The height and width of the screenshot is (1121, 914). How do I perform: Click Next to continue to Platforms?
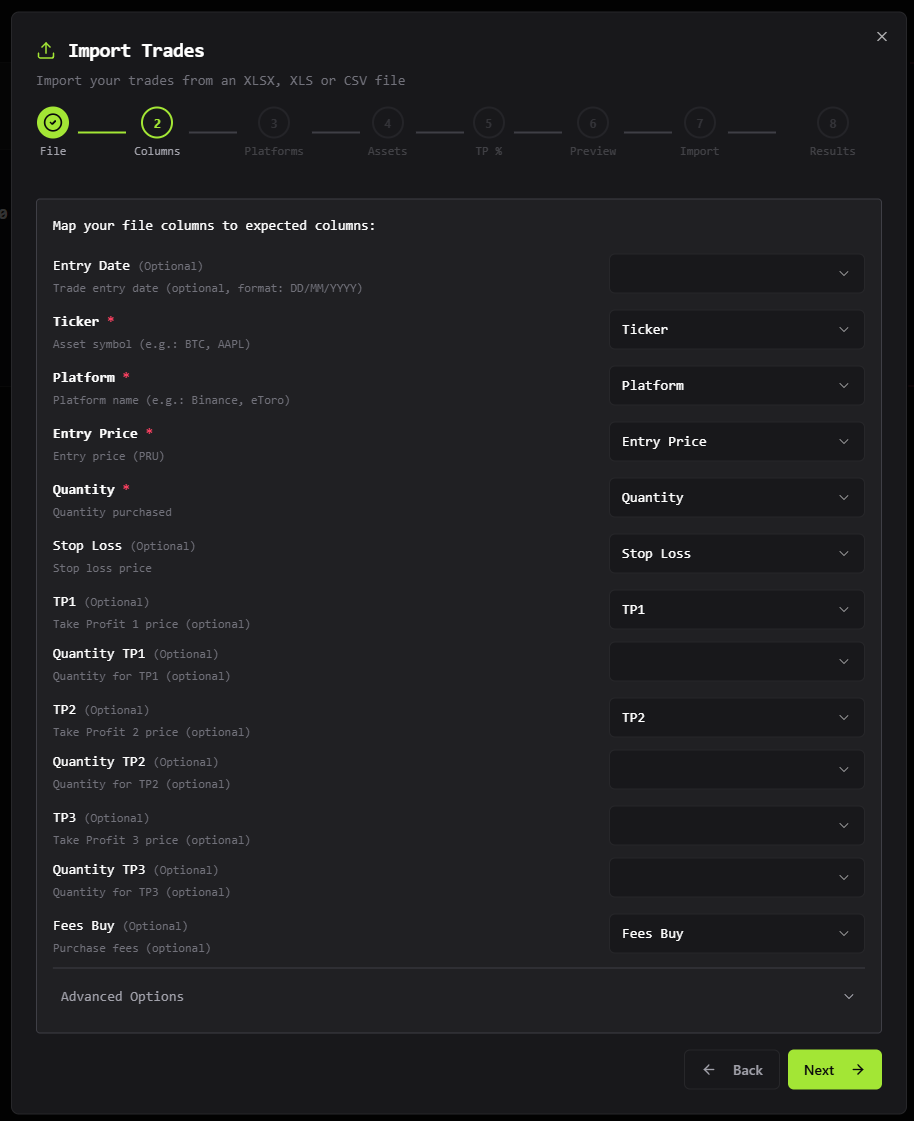pyautogui.click(x=834, y=1070)
